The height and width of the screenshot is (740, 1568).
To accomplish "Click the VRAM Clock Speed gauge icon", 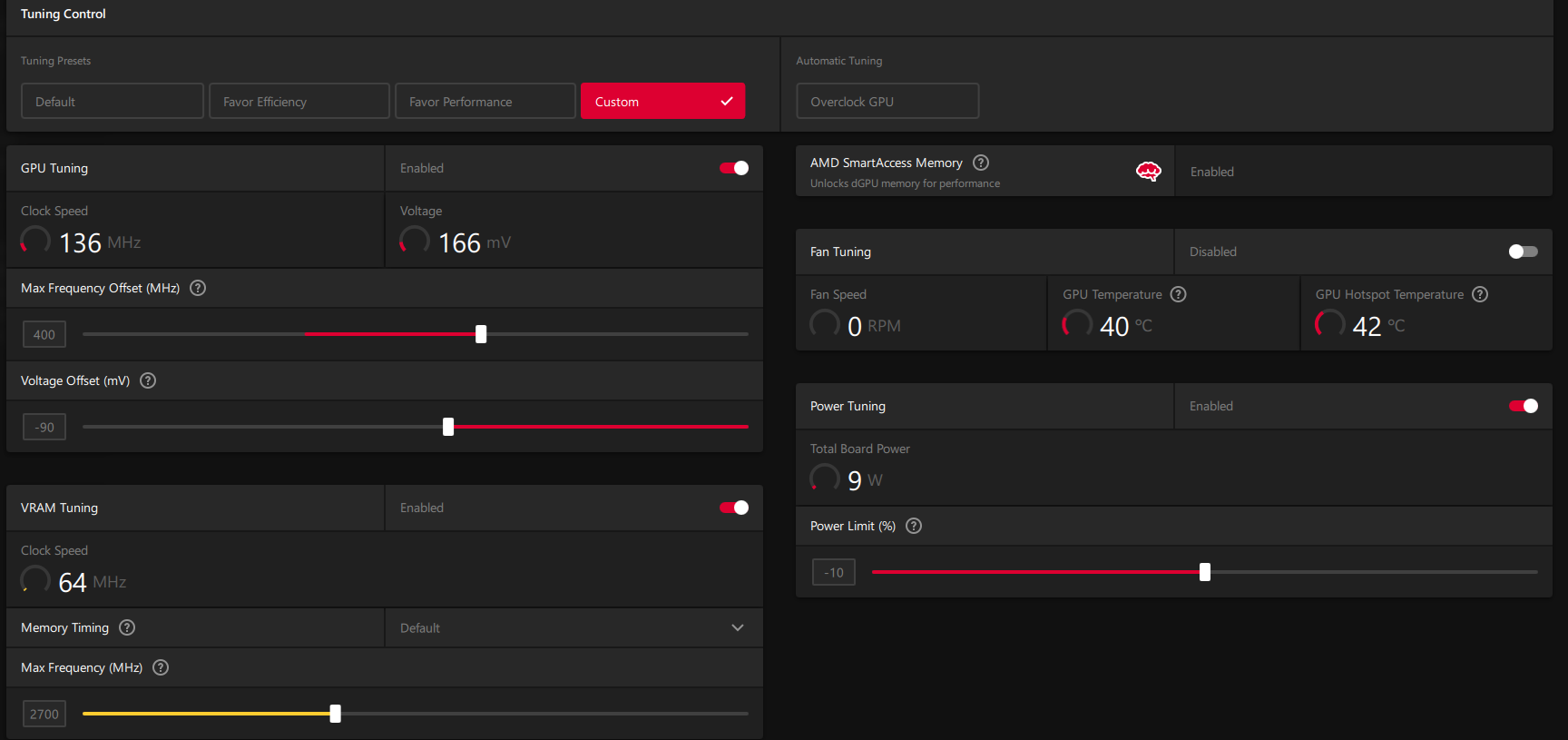I will coord(35,580).
